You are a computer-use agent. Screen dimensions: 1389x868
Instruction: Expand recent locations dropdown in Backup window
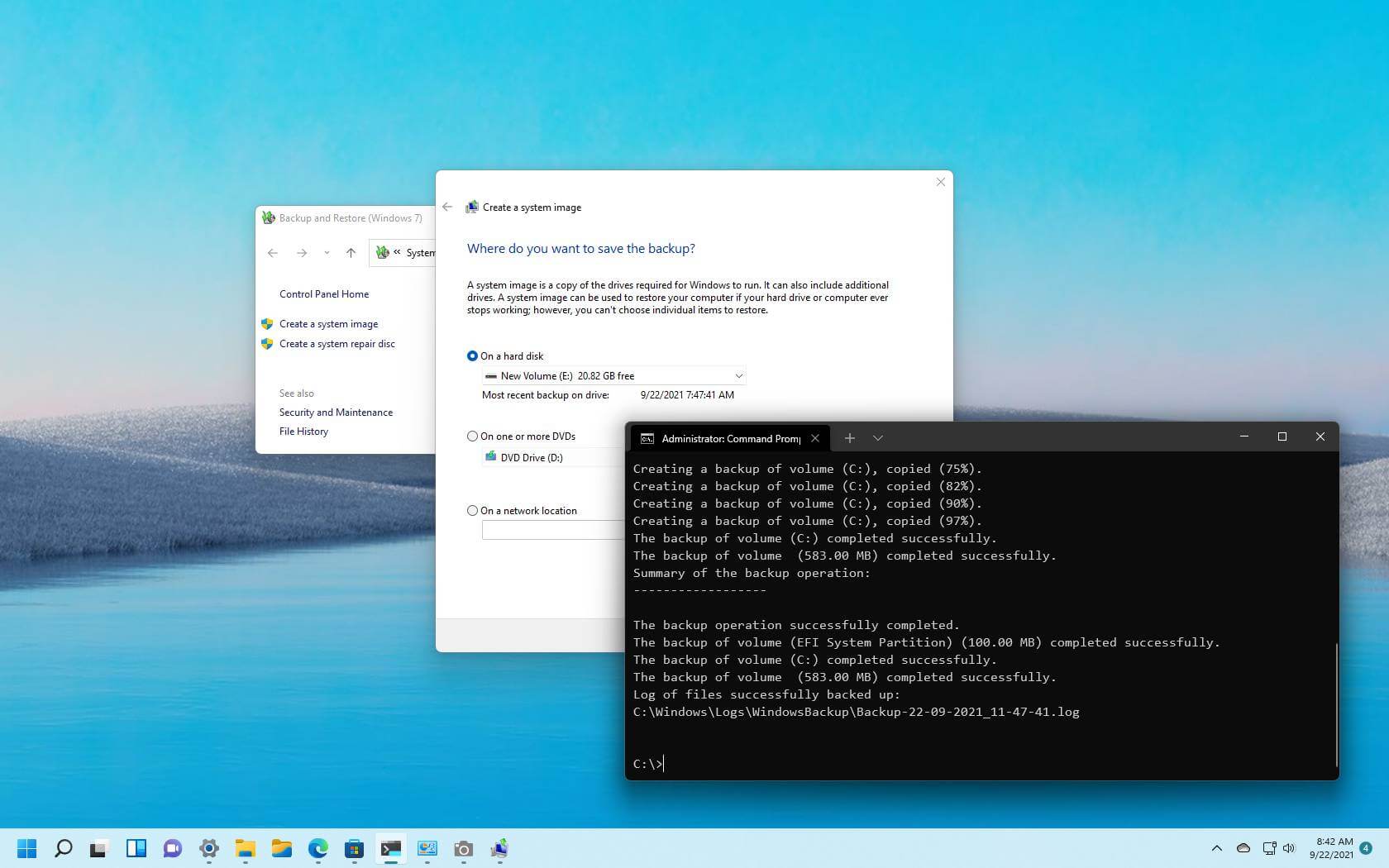coord(327,253)
